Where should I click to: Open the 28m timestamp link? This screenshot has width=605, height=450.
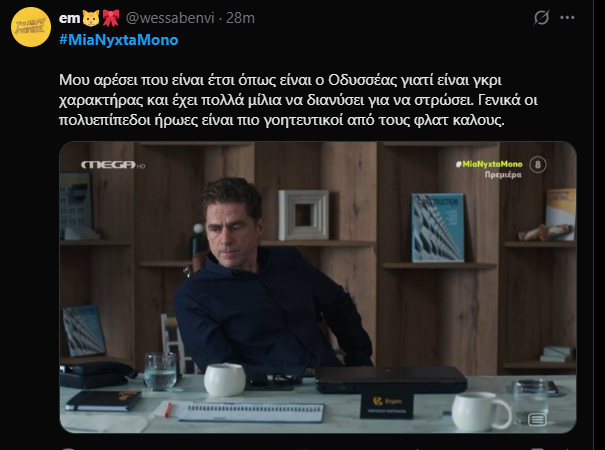coord(240,18)
